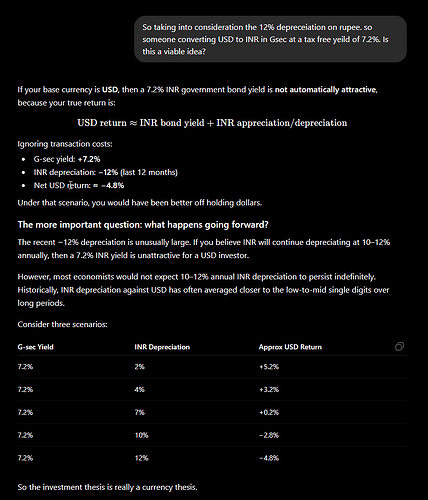Click the sentence about better off holding dollars

140,203
